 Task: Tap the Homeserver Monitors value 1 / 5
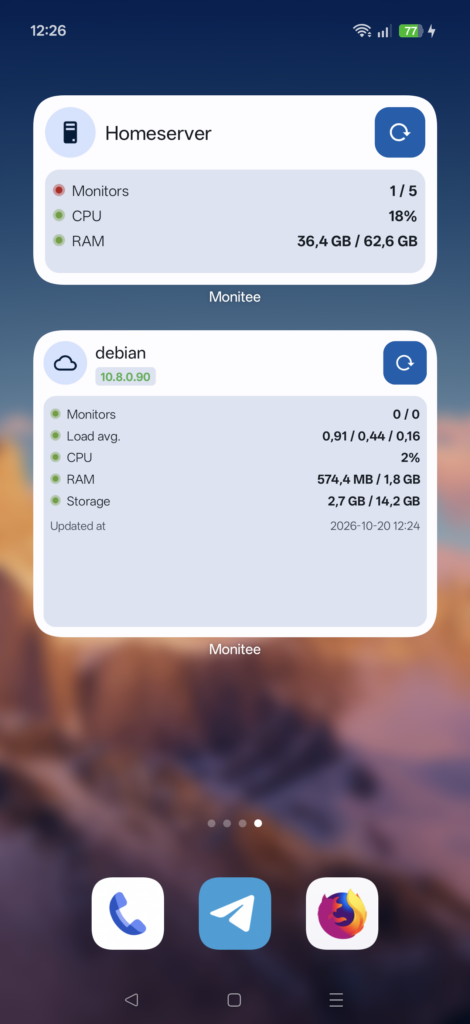(403, 191)
